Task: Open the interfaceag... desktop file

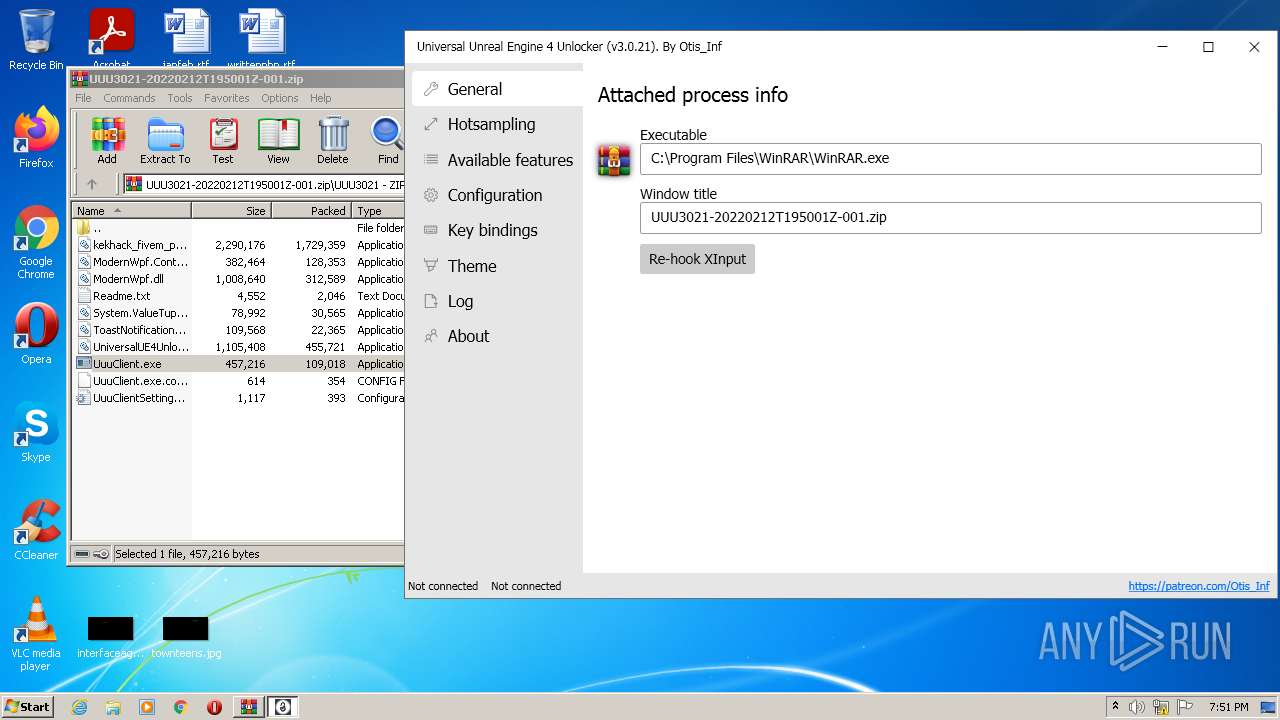Action: [x=111, y=637]
